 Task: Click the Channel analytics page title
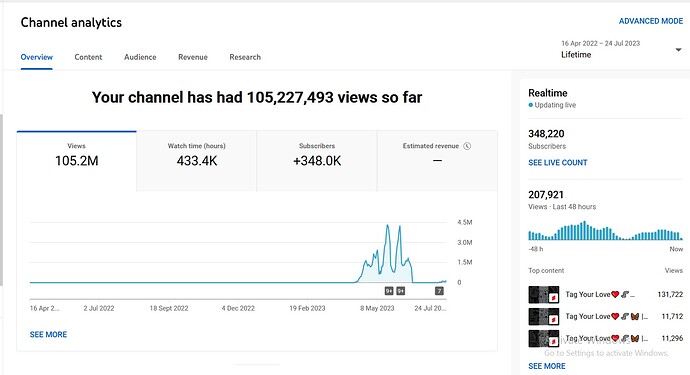pos(71,22)
